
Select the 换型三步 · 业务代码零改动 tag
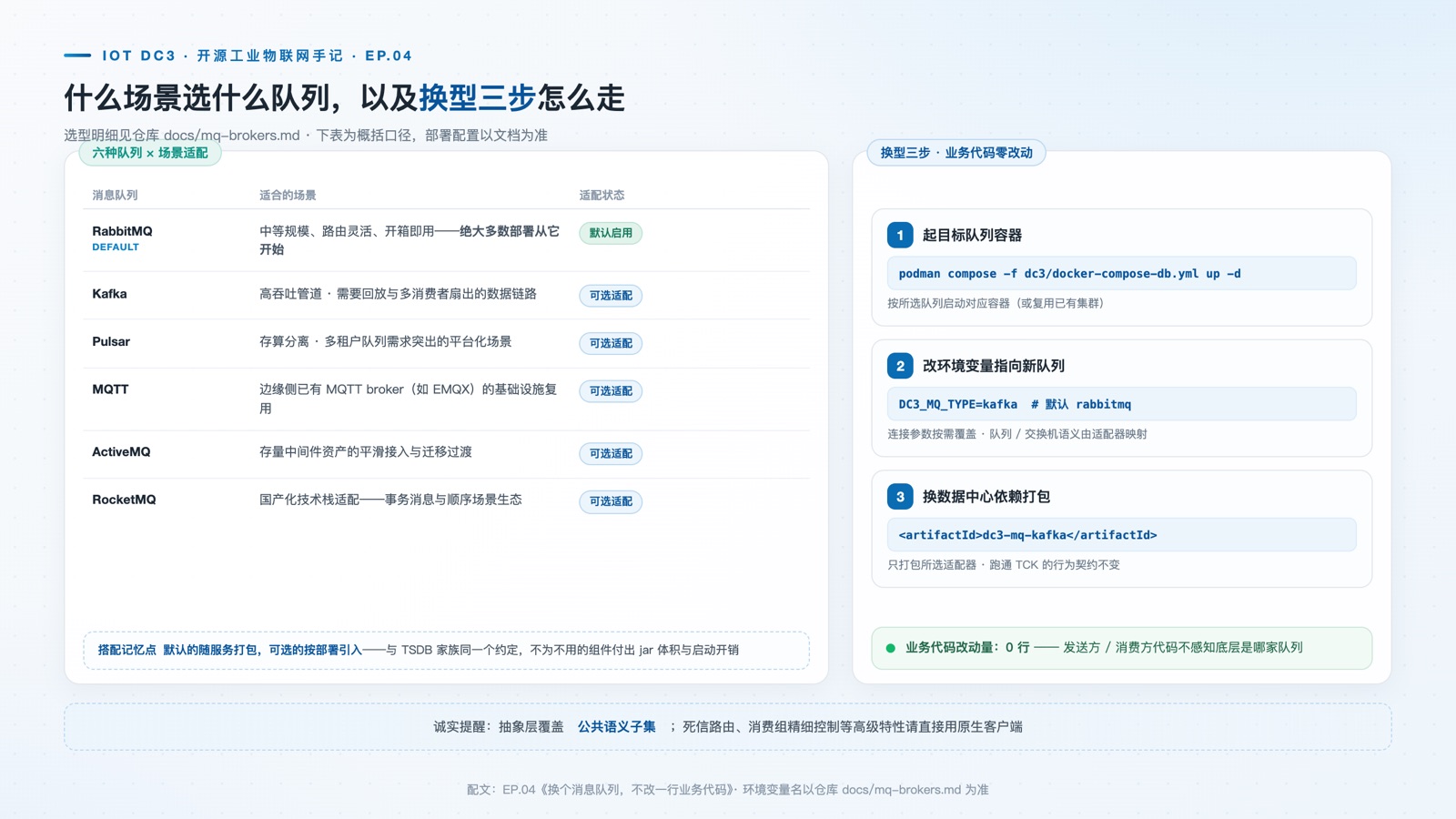(956, 153)
